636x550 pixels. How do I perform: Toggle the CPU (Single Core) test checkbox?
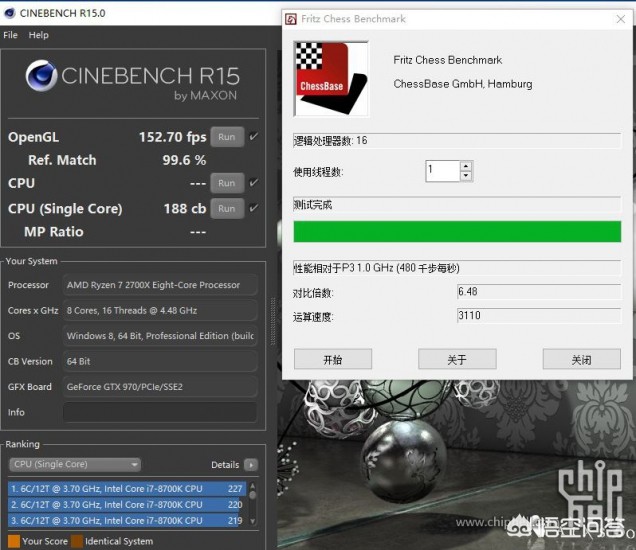pos(254,208)
